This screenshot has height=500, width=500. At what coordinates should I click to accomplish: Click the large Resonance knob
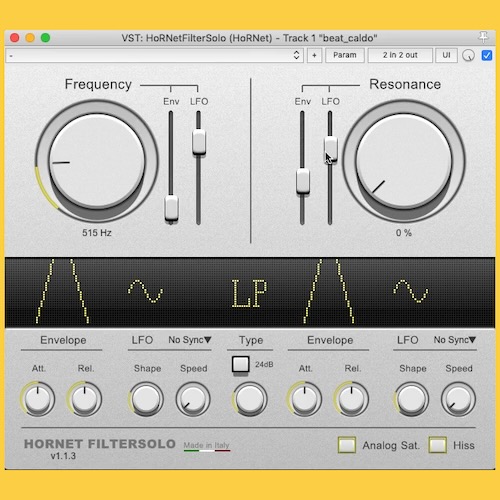(x=404, y=161)
